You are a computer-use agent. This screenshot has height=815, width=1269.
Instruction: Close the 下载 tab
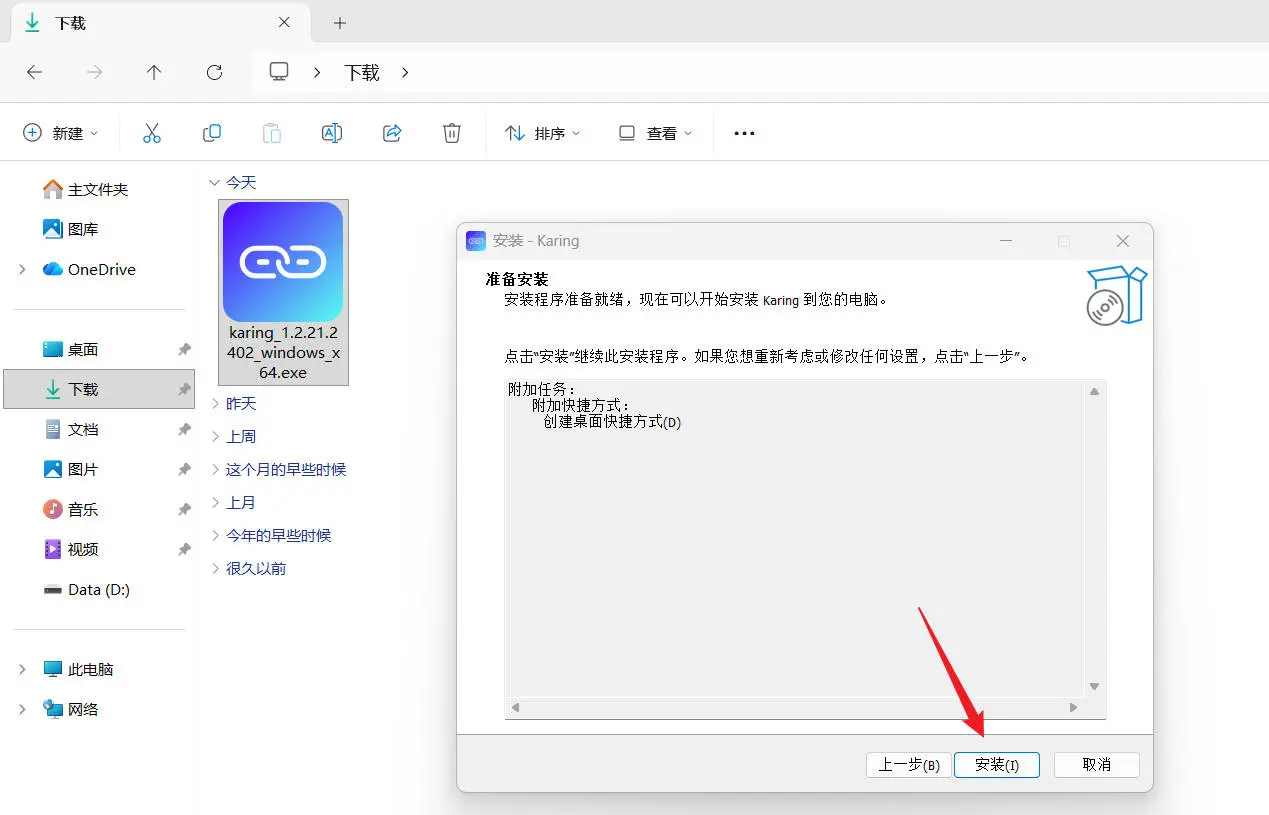[284, 22]
